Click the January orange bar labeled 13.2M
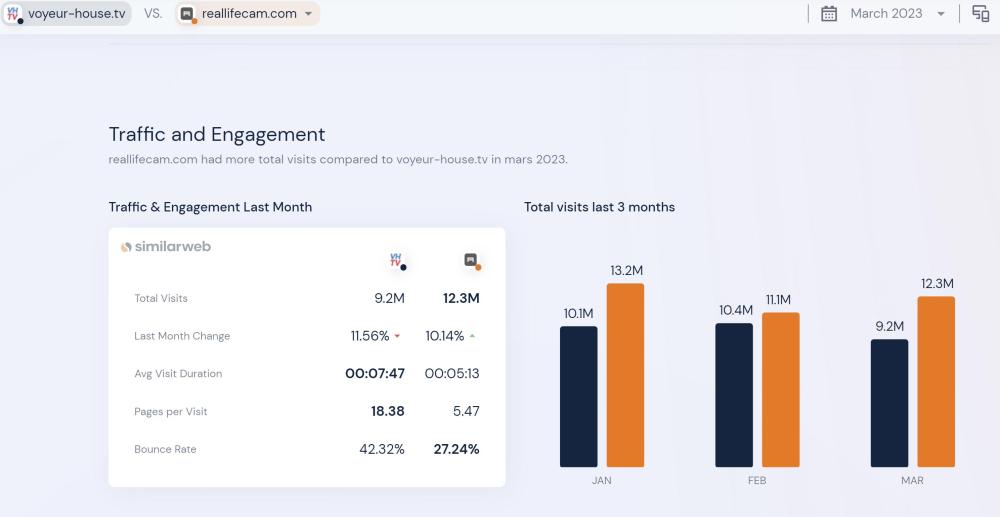The width and height of the screenshot is (1000, 517). pos(625,375)
